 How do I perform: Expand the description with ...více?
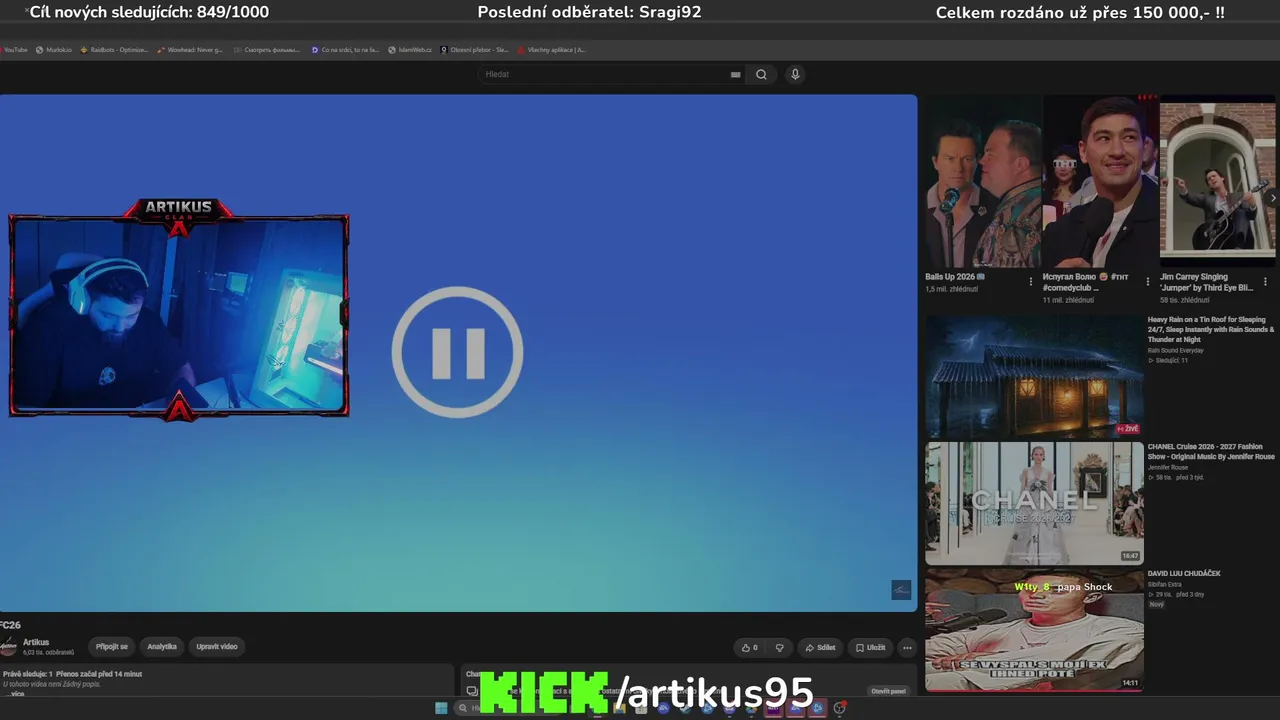click(x=17, y=693)
